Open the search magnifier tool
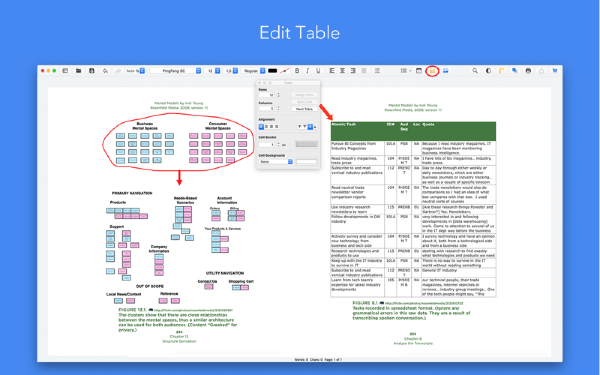 coord(475,71)
